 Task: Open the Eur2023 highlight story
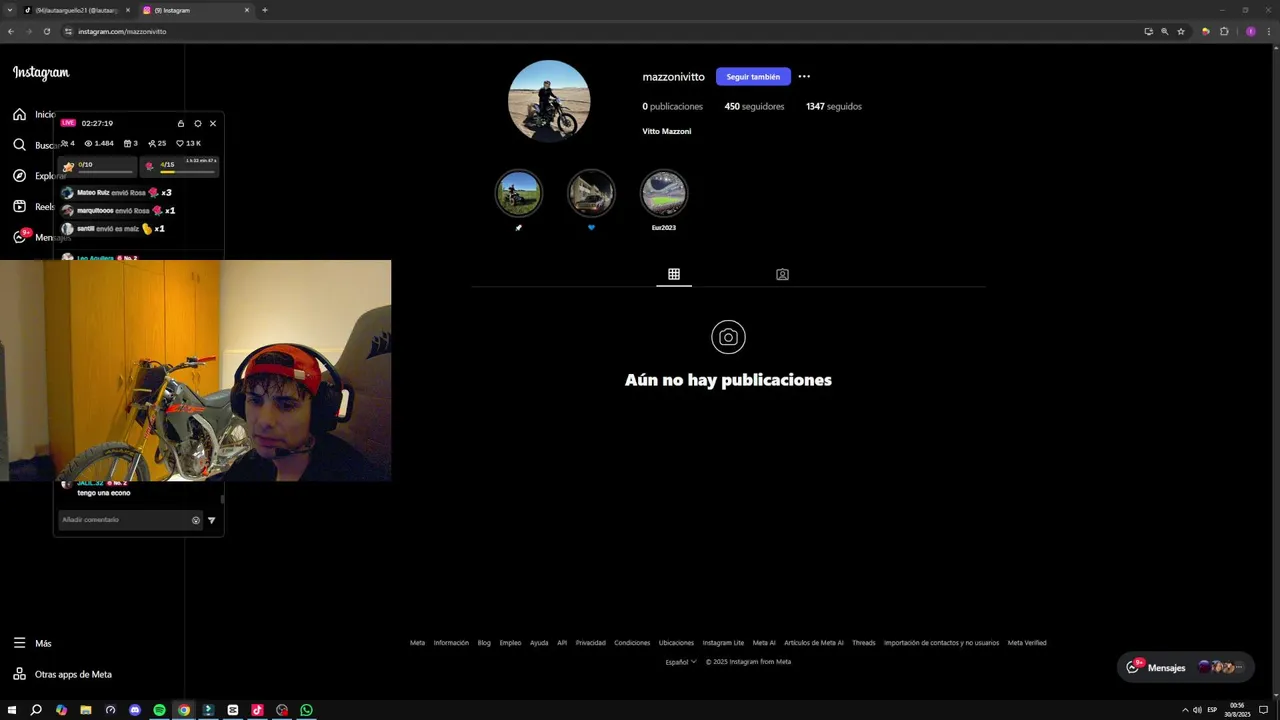(x=664, y=193)
